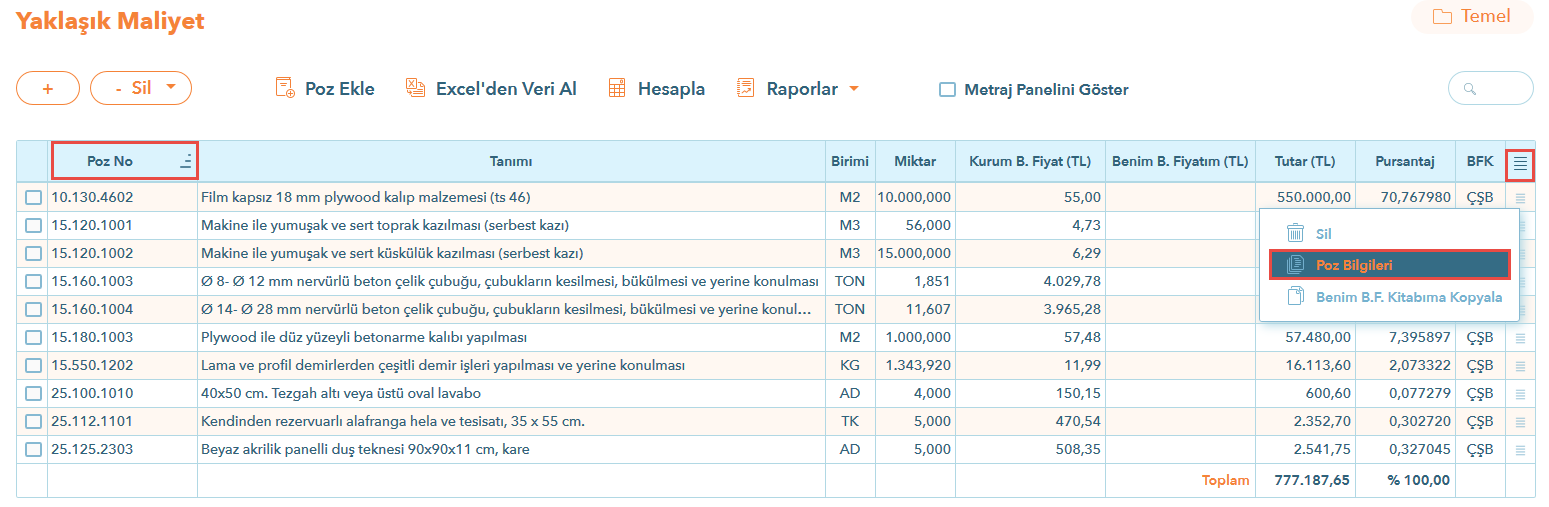Viewport: 1549px width, 507px height.
Task: Open row menu icon for 10.130.4602
Action: coord(1520,198)
